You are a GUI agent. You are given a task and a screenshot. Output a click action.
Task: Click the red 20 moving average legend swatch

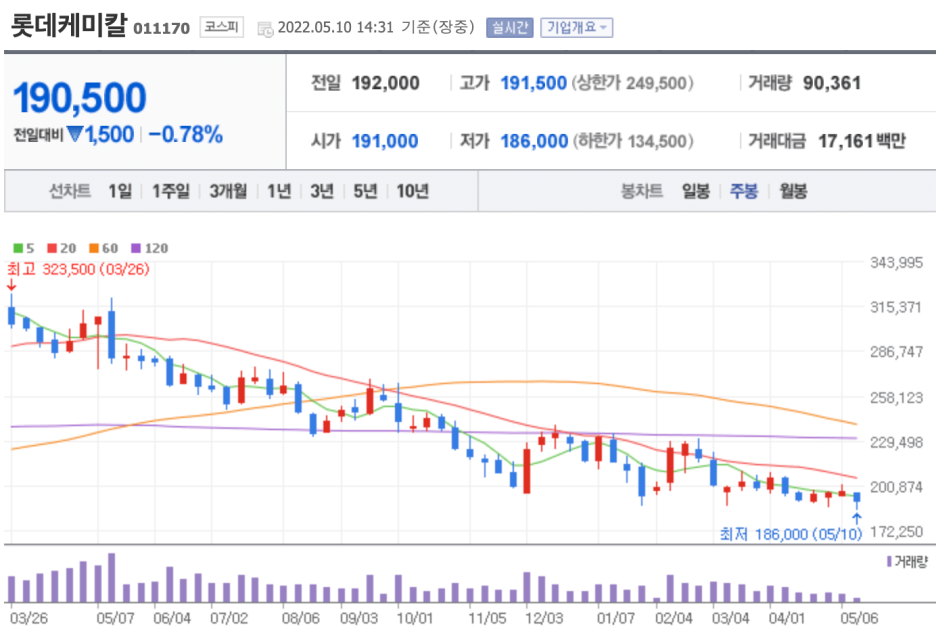pyautogui.click(x=52, y=248)
